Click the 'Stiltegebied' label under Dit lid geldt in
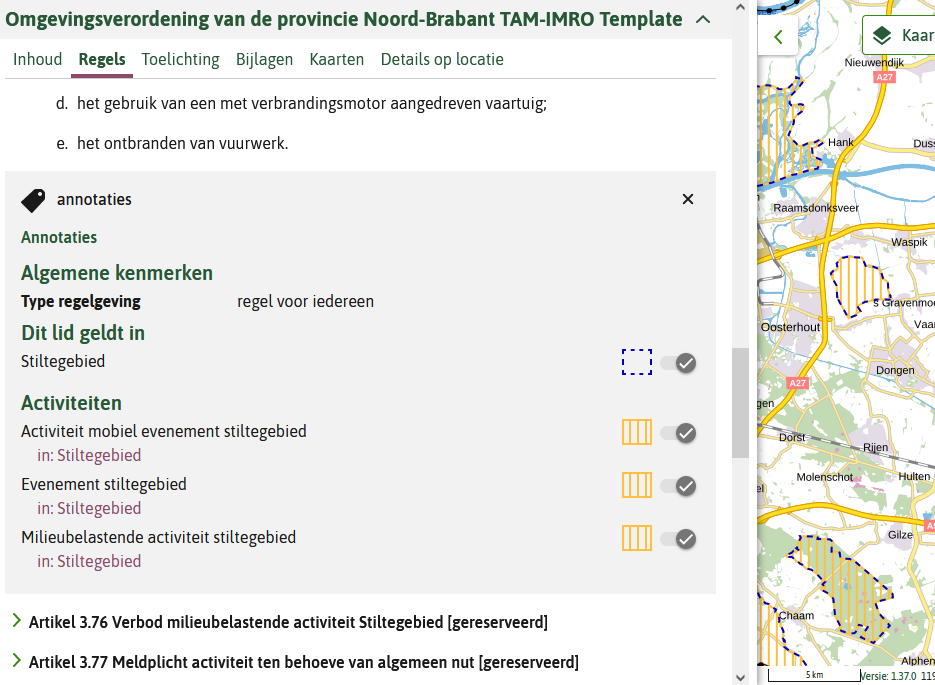935x685 pixels. 63,362
